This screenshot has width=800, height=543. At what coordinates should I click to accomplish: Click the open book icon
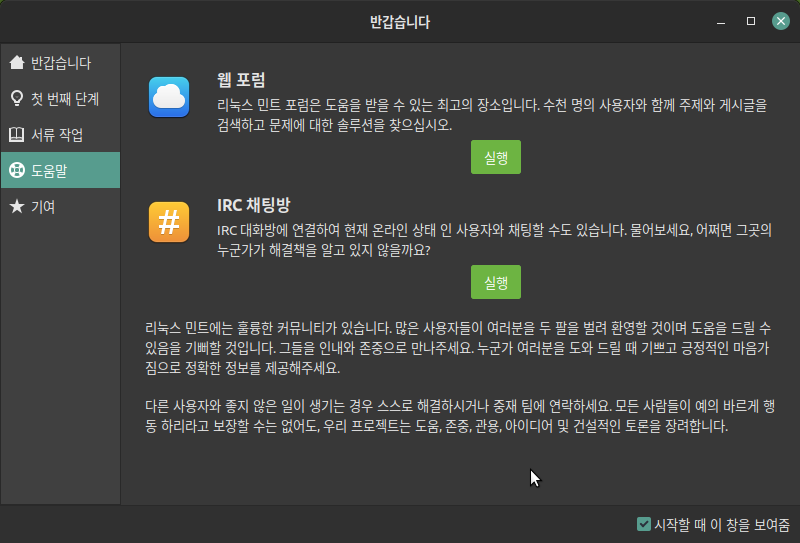click(x=17, y=135)
